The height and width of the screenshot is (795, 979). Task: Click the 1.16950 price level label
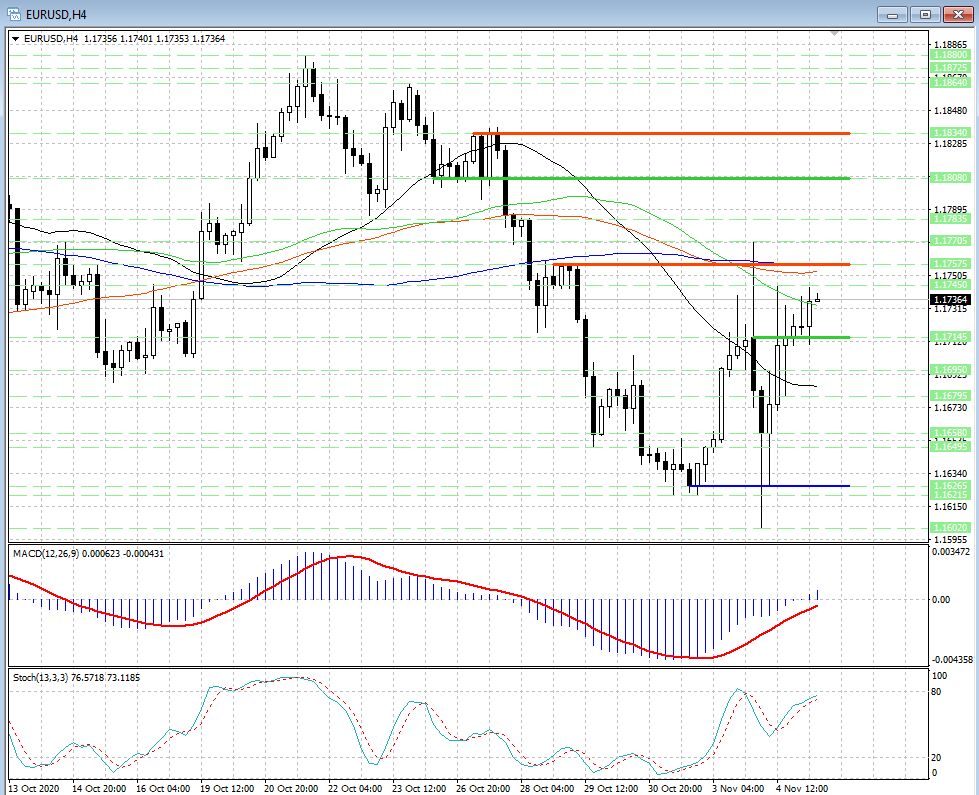[x=950, y=370]
